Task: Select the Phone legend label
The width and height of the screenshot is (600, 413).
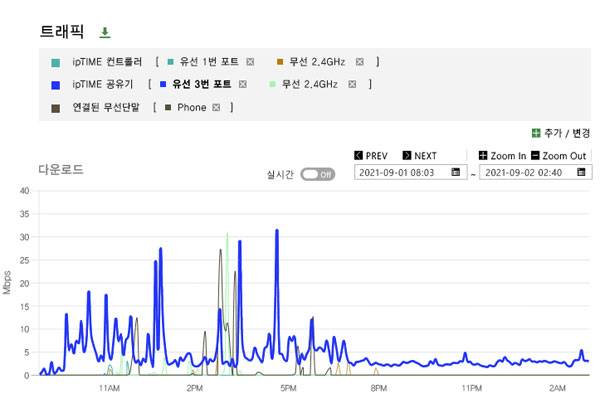Action: (x=191, y=107)
